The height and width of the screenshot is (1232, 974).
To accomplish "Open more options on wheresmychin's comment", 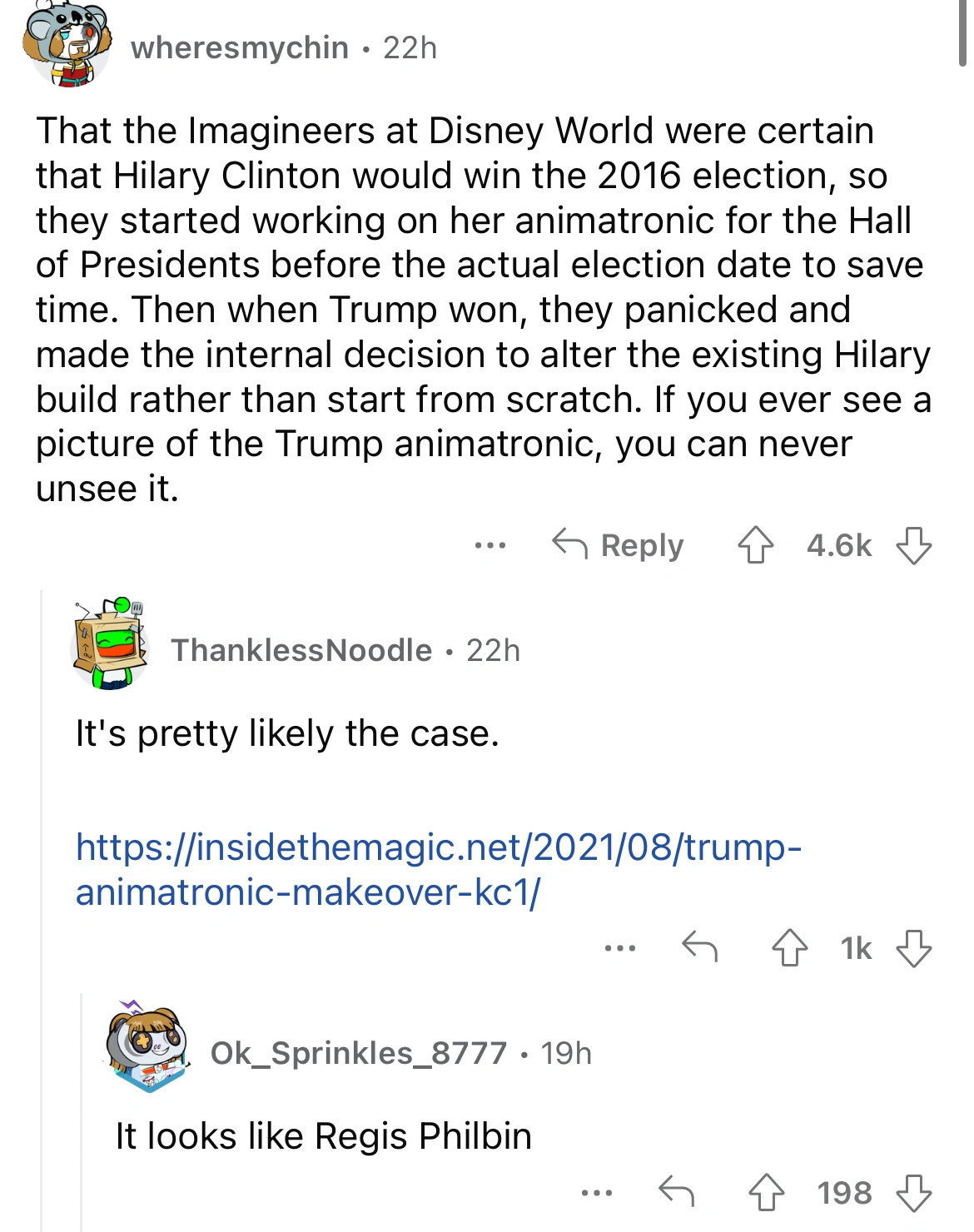I will pos(489,546).
